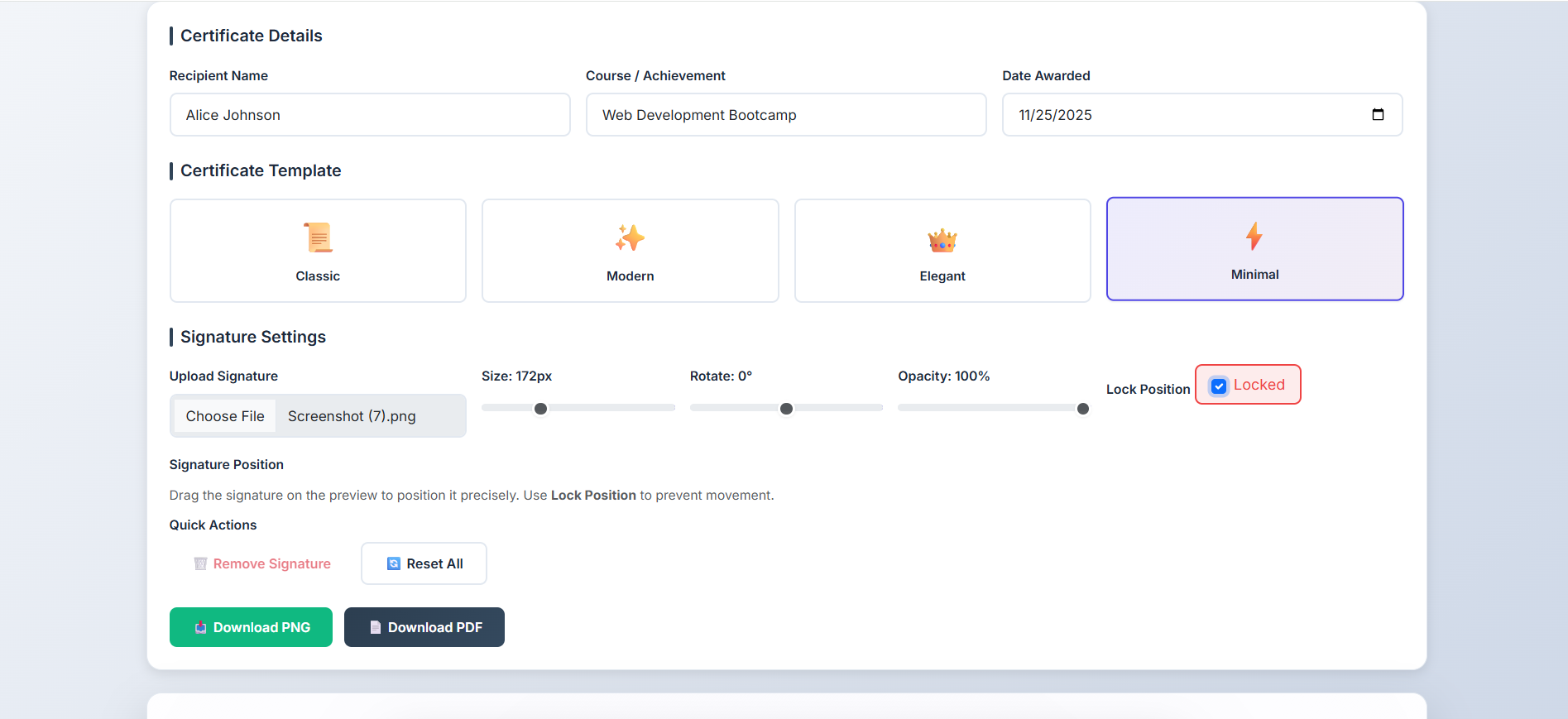
Task: Click the Download PNG button's icon
Action: [200, 627]
